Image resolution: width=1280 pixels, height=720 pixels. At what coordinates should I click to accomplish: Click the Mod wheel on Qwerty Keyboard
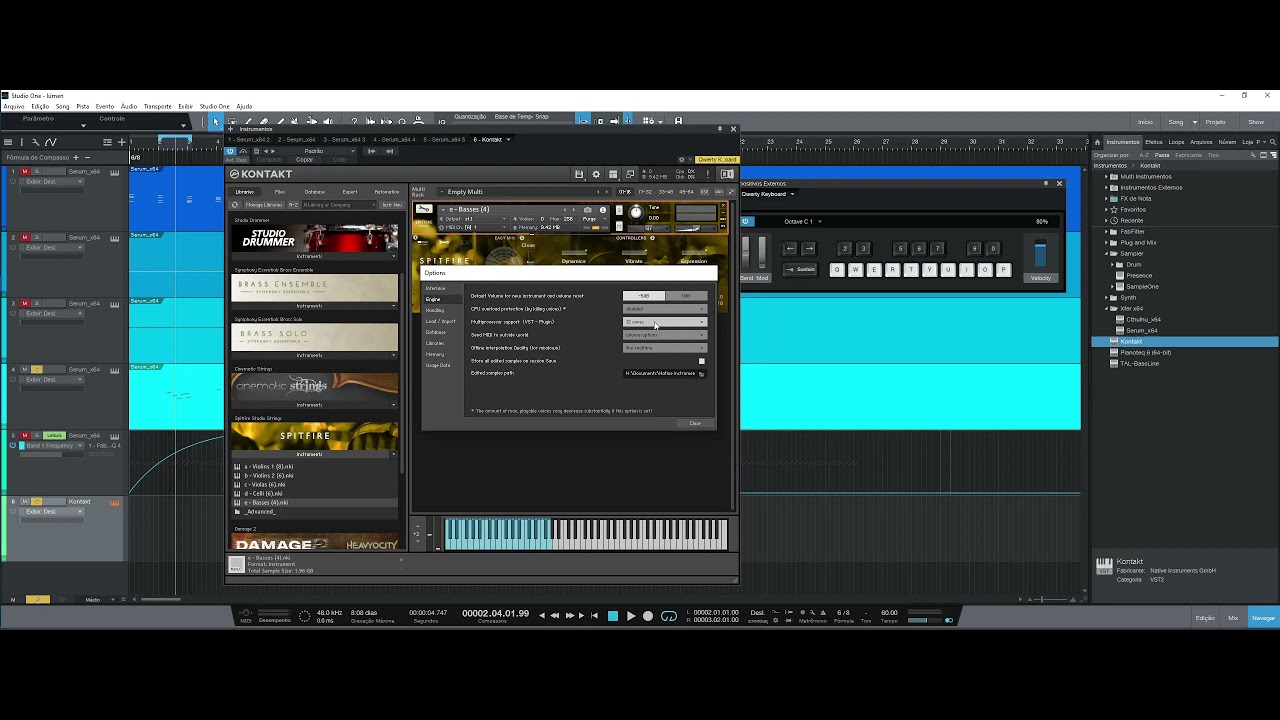[762, 252]
